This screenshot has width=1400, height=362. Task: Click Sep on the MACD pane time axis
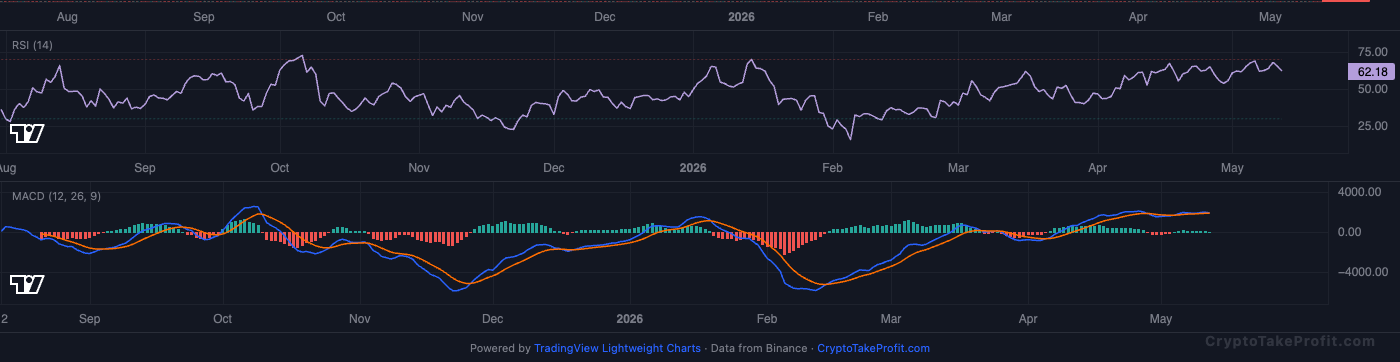point(89,319)
